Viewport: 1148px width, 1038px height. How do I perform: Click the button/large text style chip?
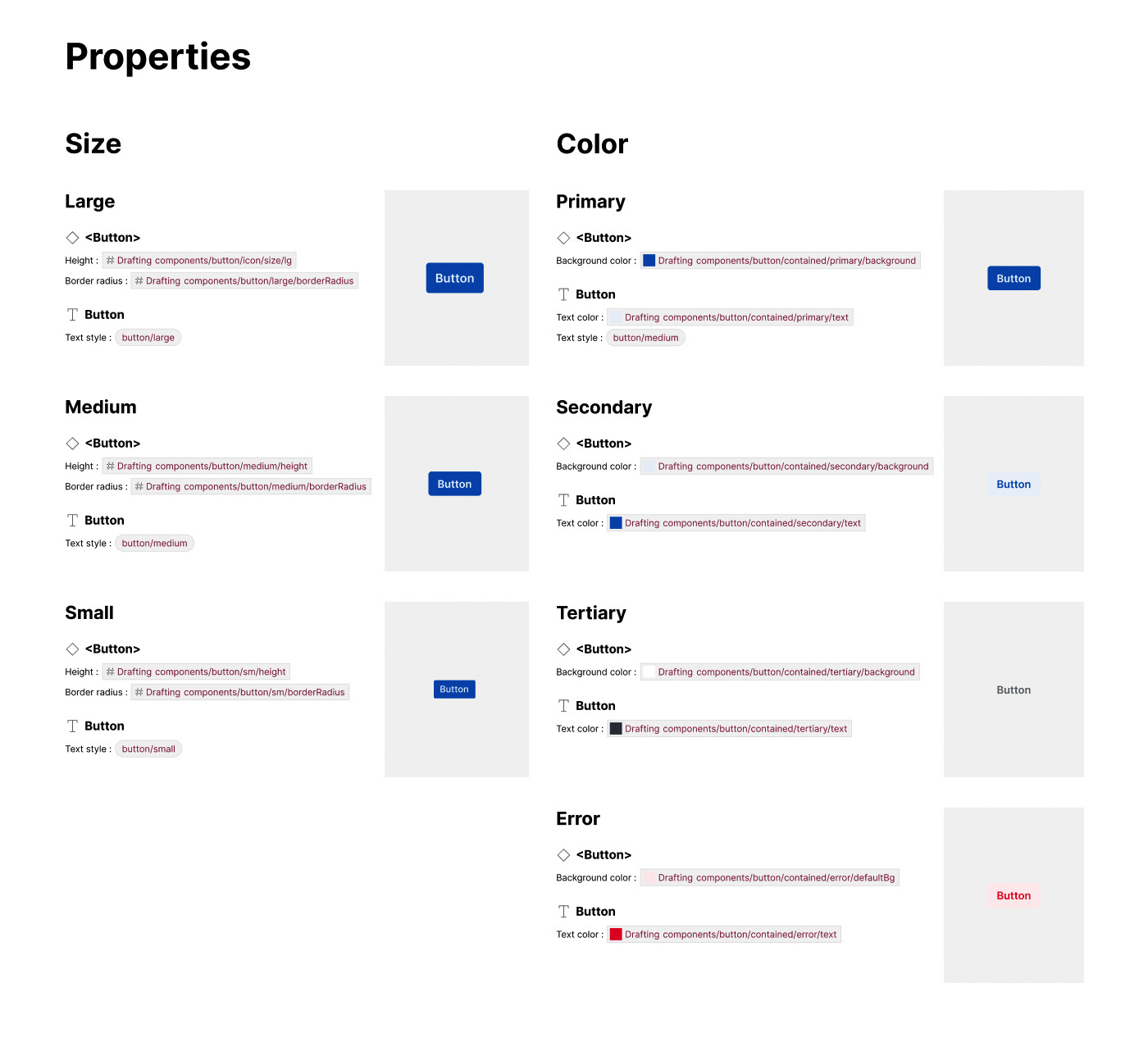pos(148,338)
